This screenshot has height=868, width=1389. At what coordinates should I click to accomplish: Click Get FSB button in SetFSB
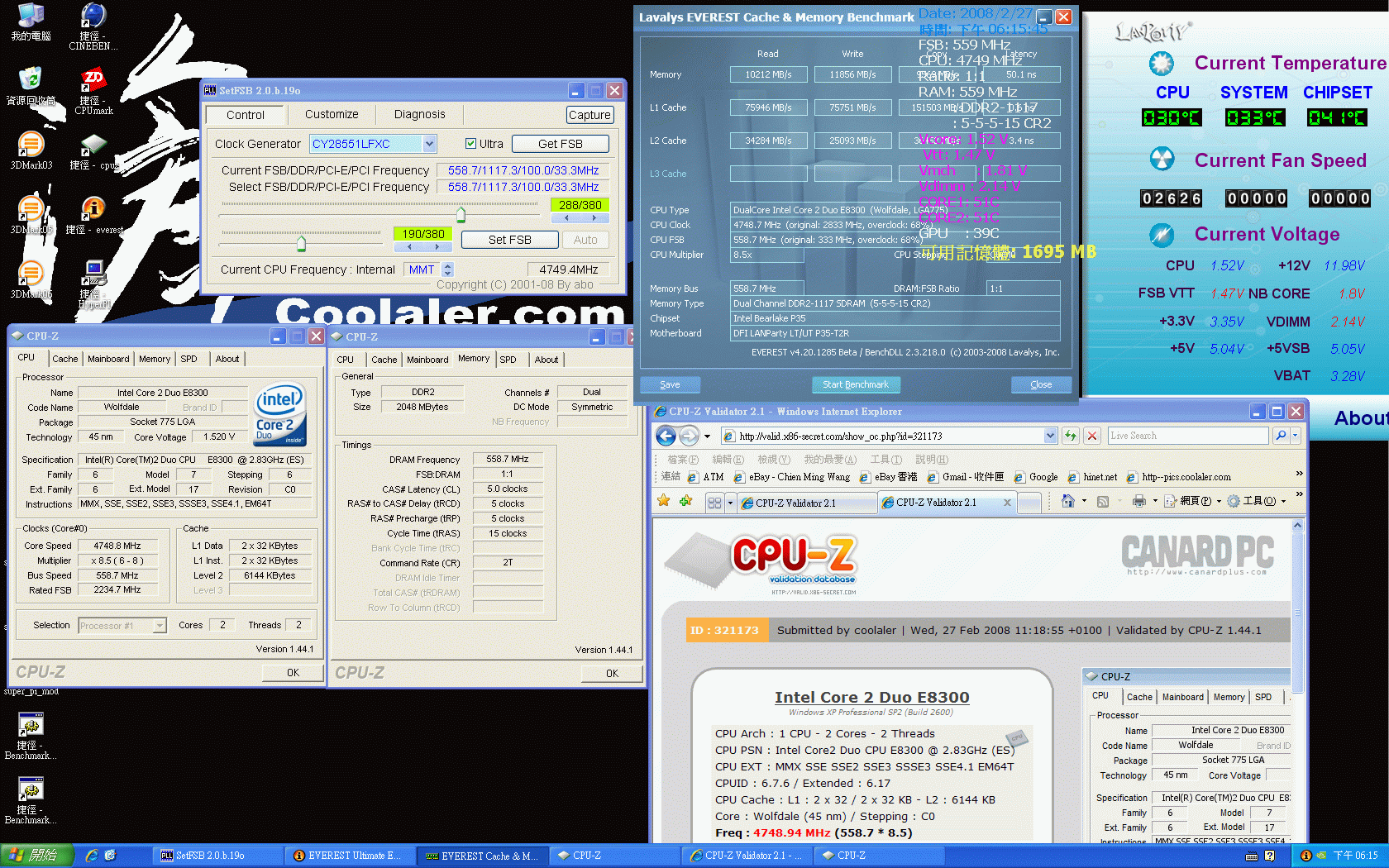click(561, 144)
